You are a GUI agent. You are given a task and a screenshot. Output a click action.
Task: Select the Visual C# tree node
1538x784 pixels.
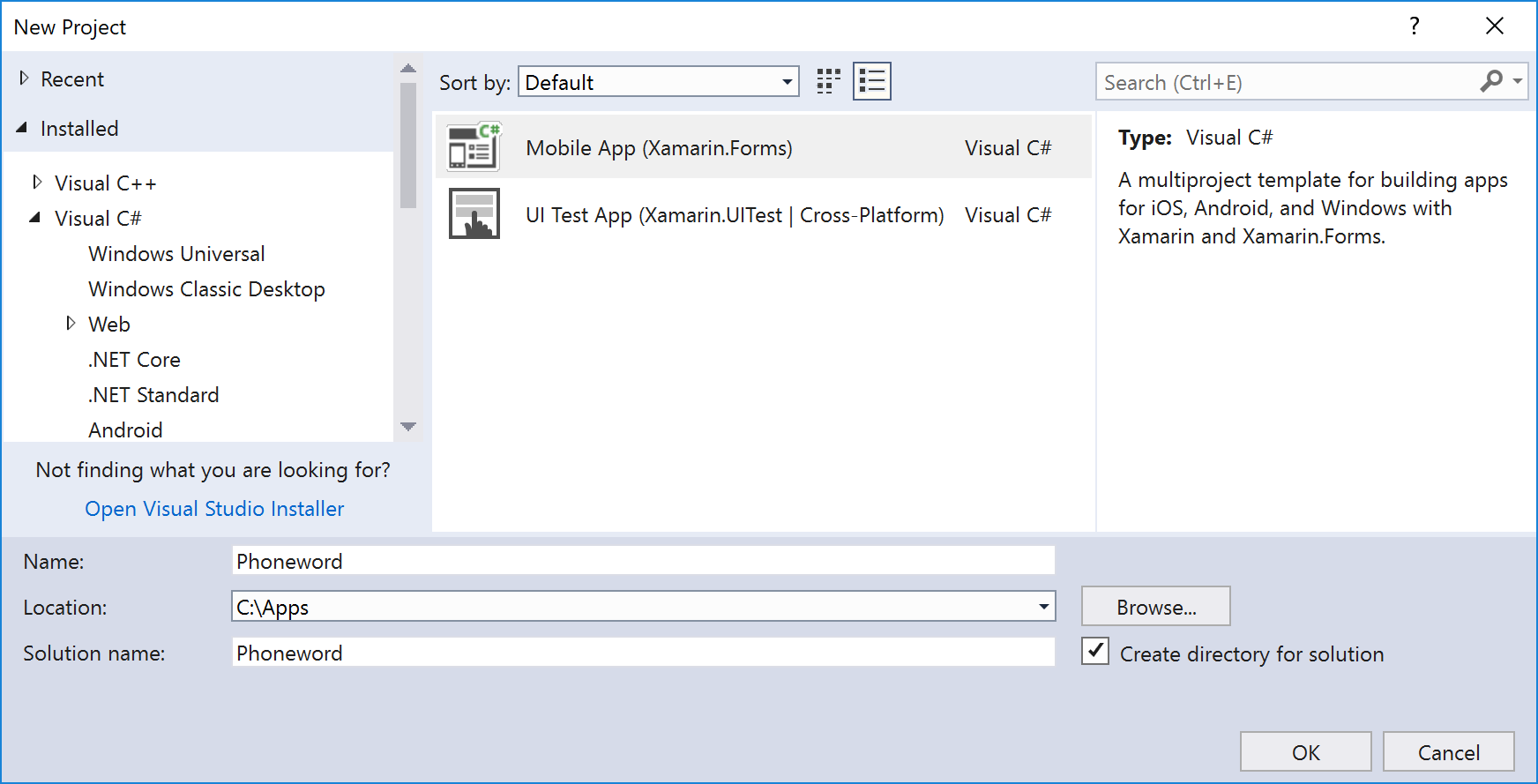click(98, 219)
